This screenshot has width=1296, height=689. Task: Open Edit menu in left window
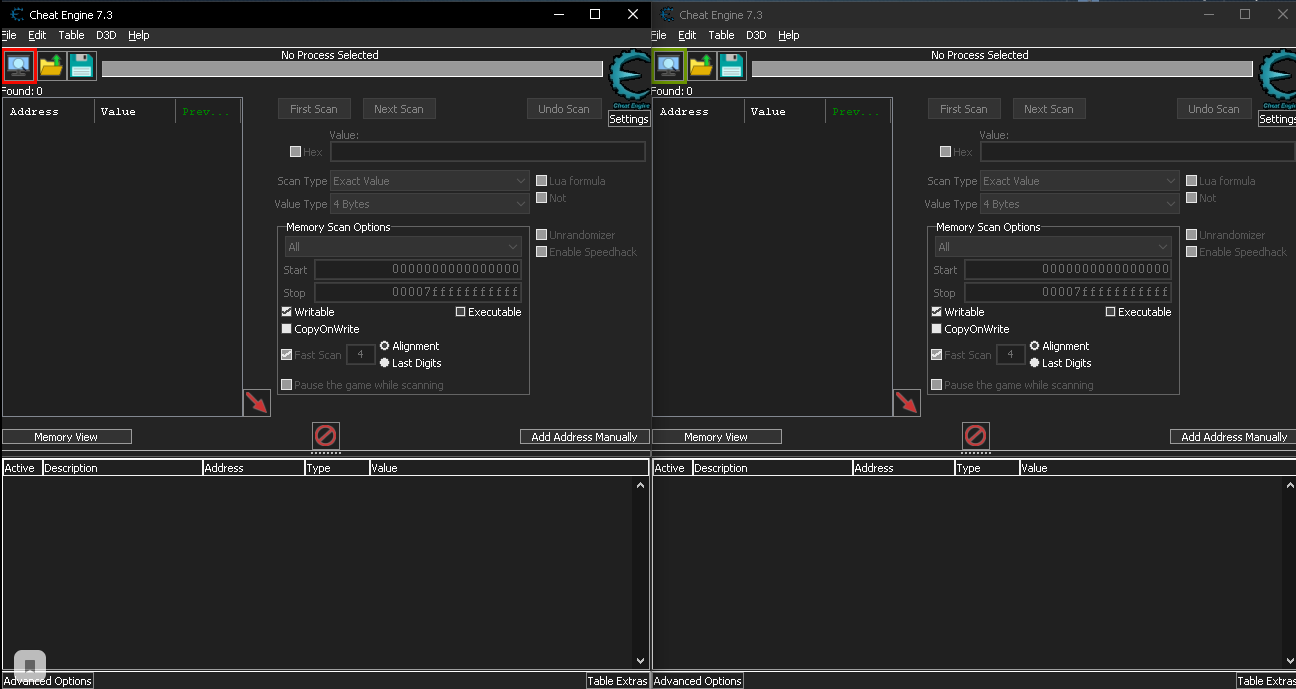tap(37, 35)
